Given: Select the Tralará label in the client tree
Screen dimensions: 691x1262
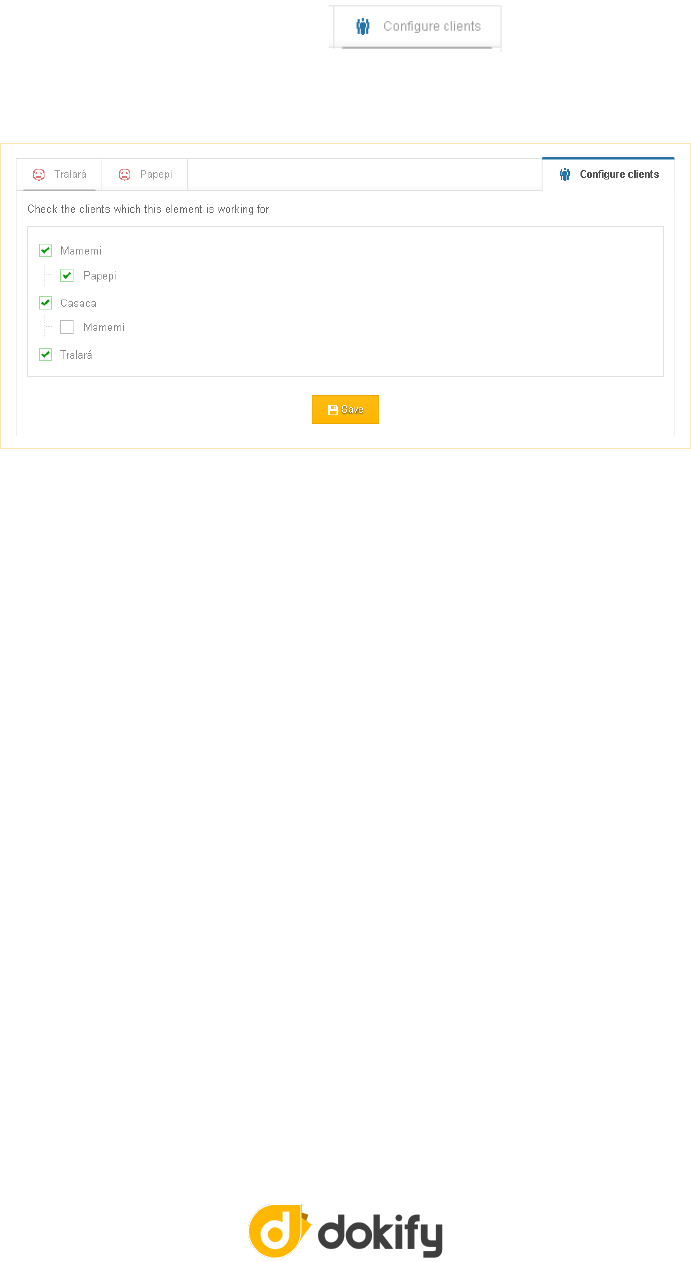Looking at the screenshot, I should [76, 355].
